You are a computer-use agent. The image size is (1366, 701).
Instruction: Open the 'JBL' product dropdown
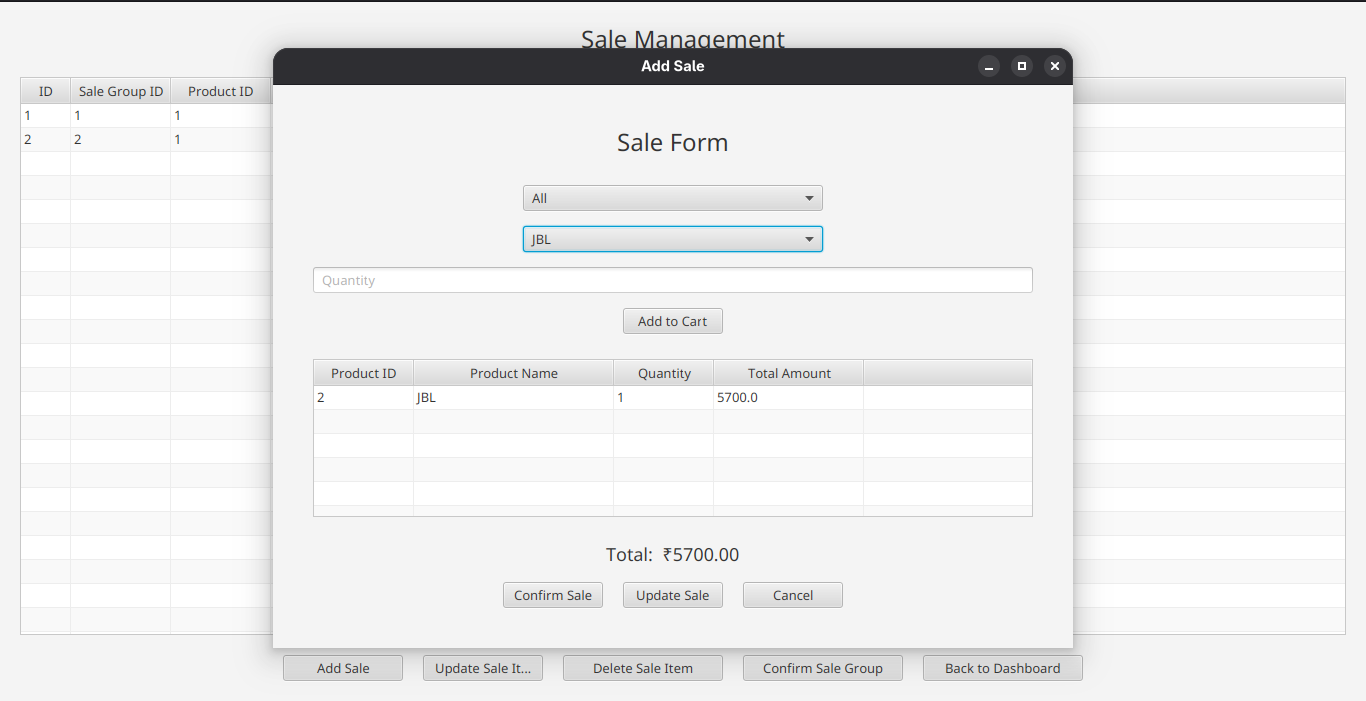click(x=673, y=239)
